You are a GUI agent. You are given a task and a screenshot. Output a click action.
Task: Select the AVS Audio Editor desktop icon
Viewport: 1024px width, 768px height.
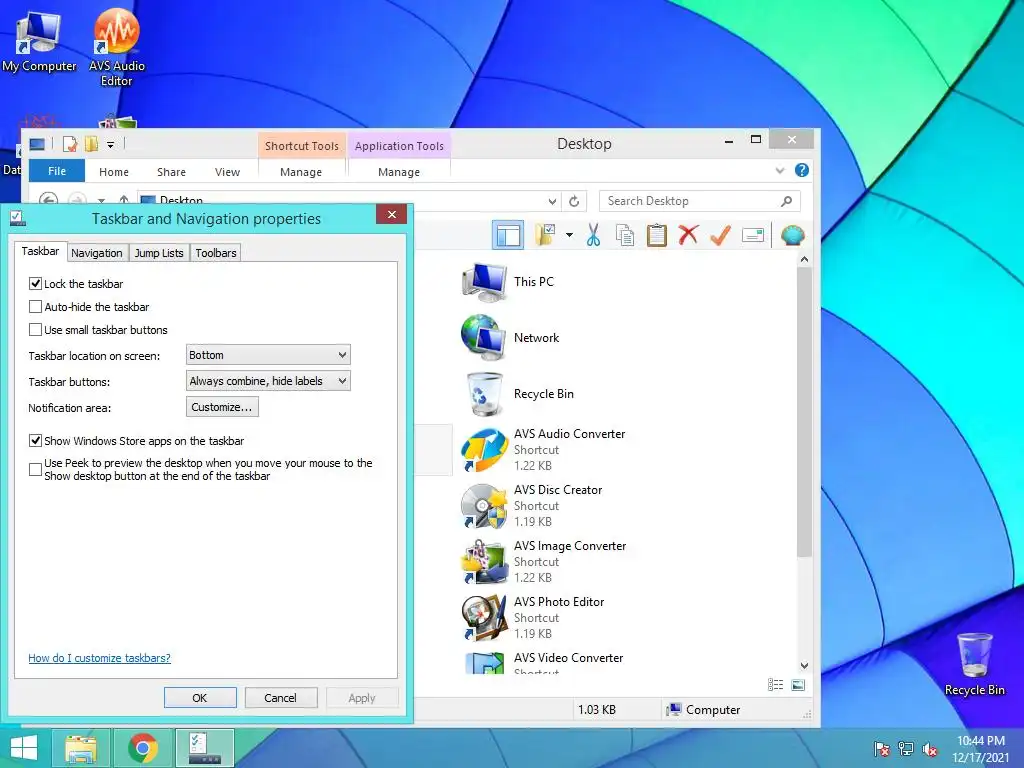116,48
